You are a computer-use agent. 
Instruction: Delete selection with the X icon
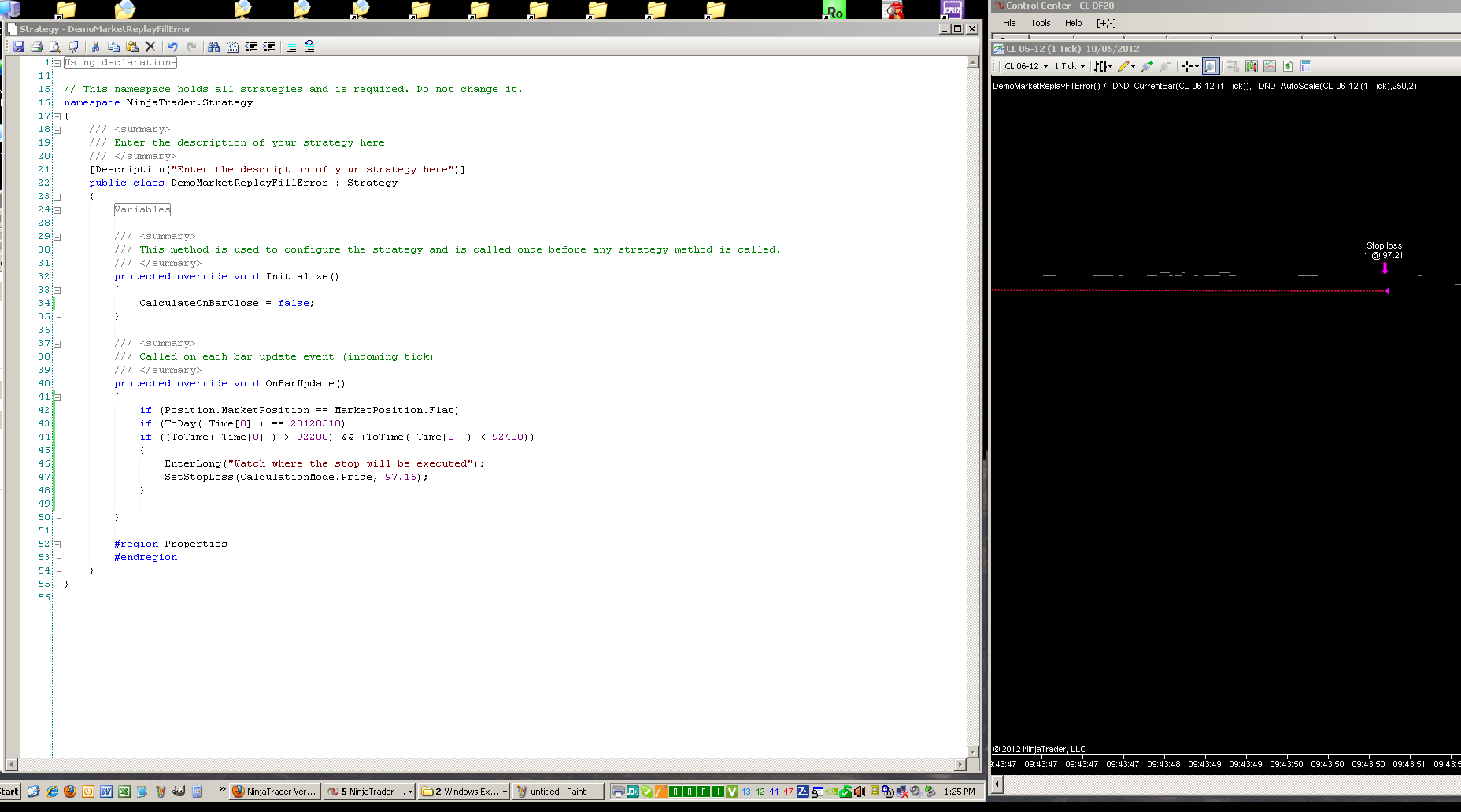(150, 47)
